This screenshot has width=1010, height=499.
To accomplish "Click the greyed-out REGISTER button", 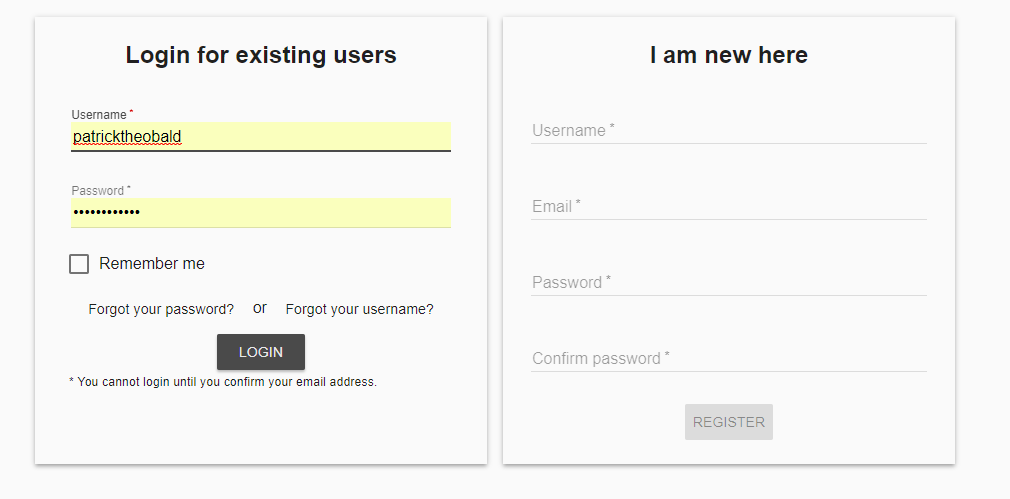I will tap(729, 422).
